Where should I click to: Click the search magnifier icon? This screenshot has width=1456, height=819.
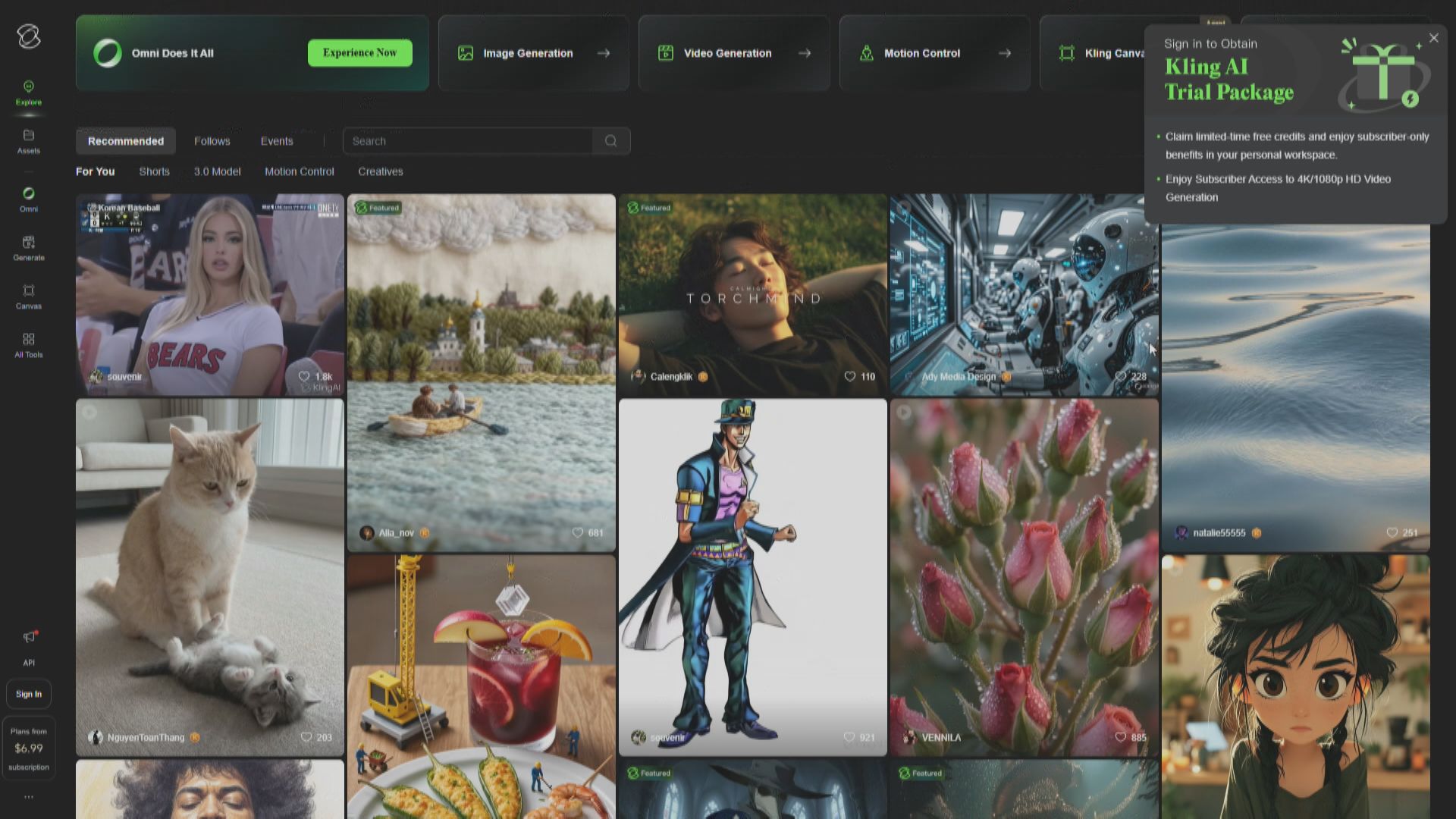(611, 141)
